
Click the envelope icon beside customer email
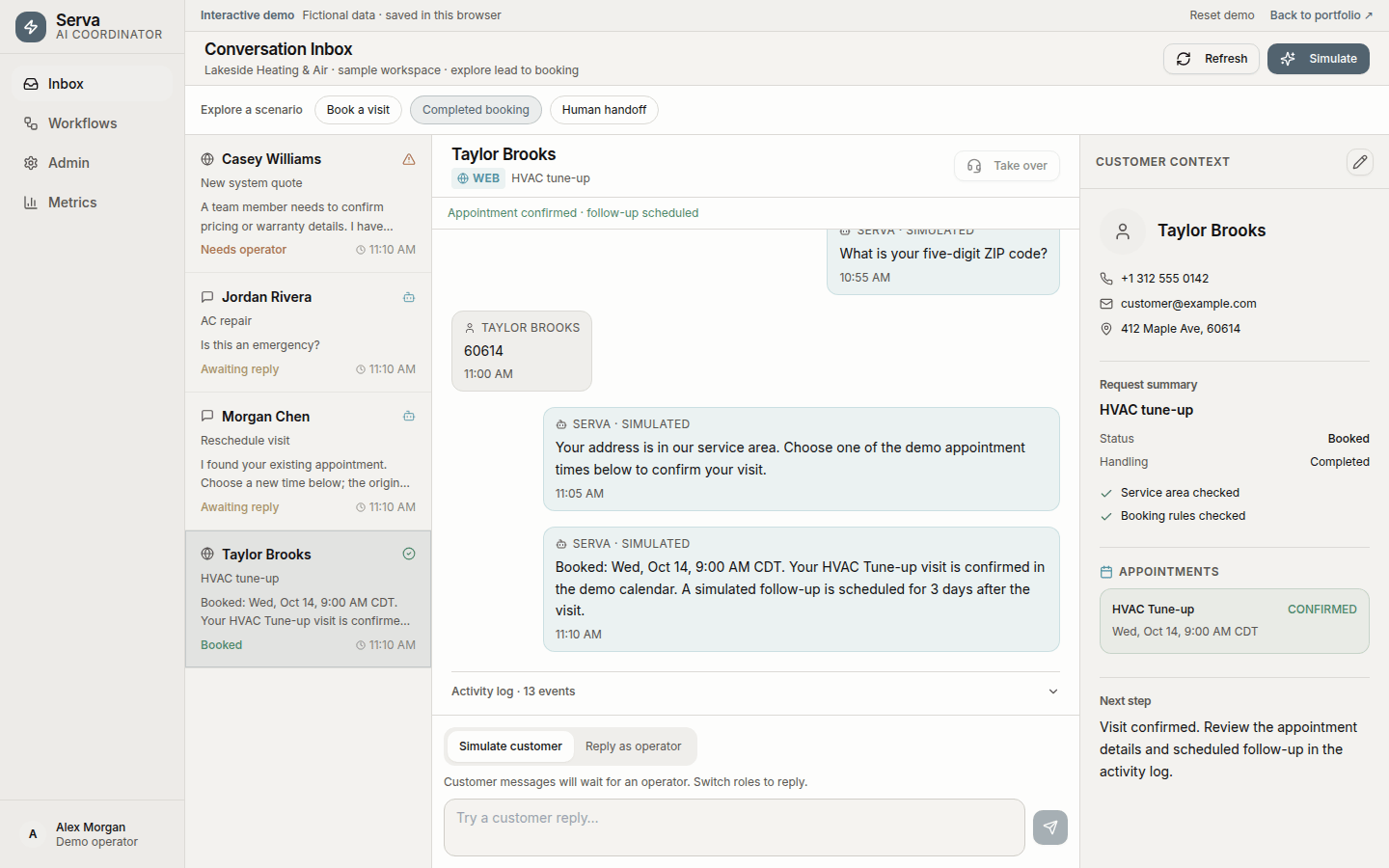pyautogui.click(x=1106, y=304)
